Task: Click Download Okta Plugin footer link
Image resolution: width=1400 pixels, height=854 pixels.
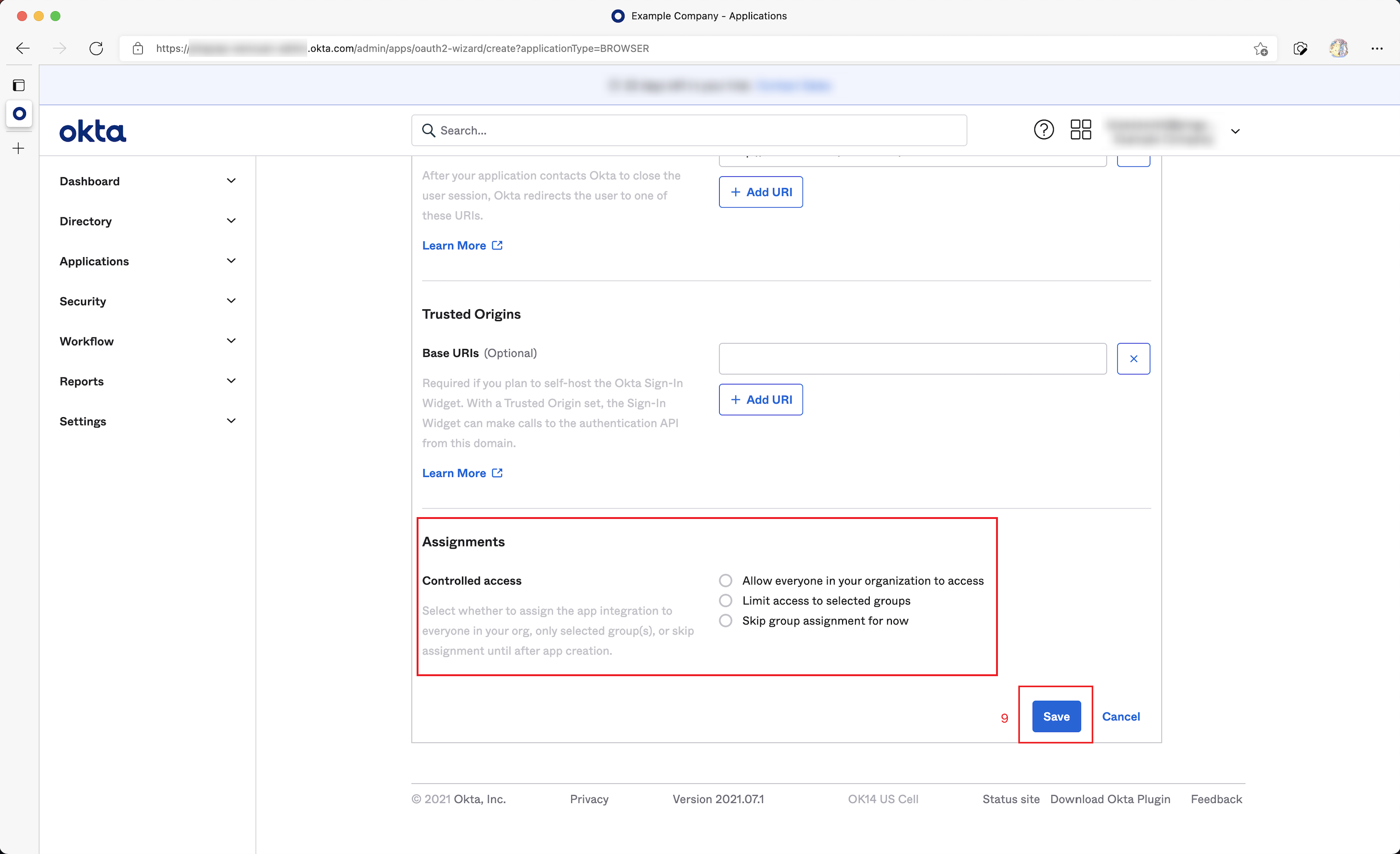Action: coord(1110,799)
